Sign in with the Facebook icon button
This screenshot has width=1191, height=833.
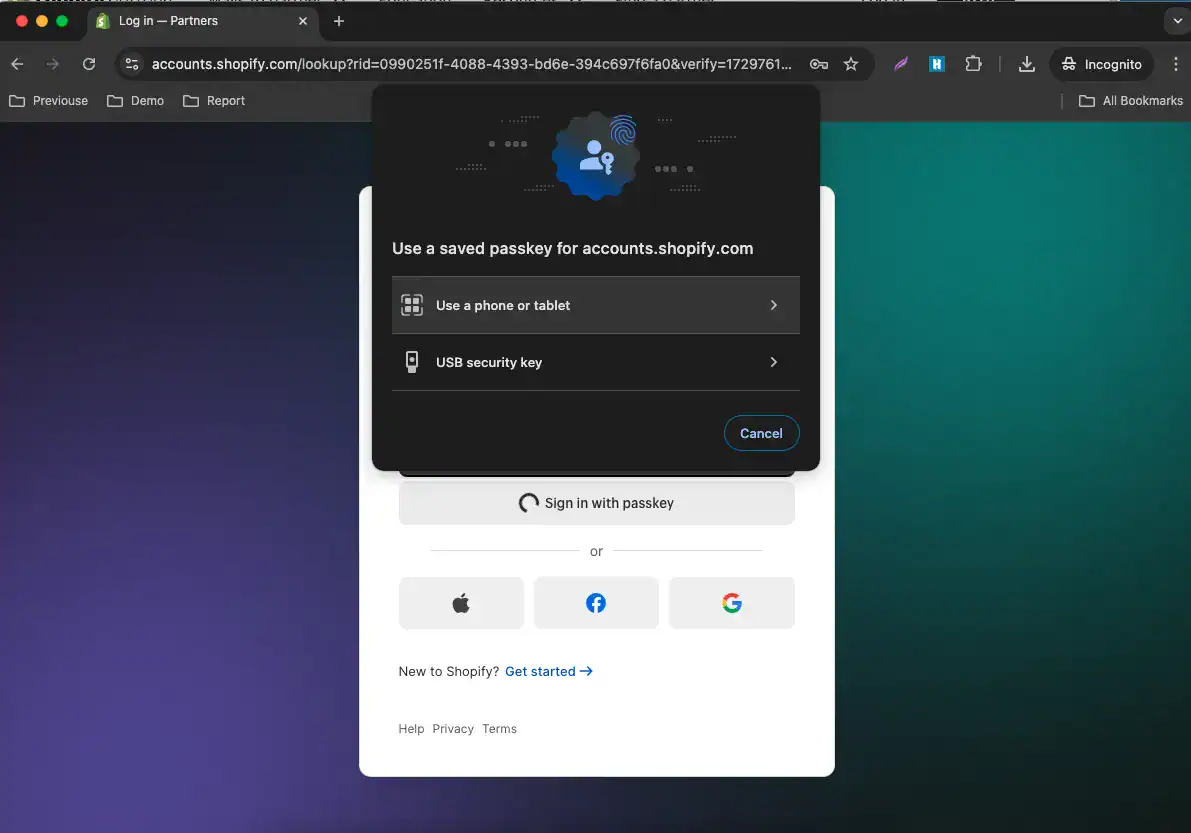pyautogui.click(x=596, y=603)
